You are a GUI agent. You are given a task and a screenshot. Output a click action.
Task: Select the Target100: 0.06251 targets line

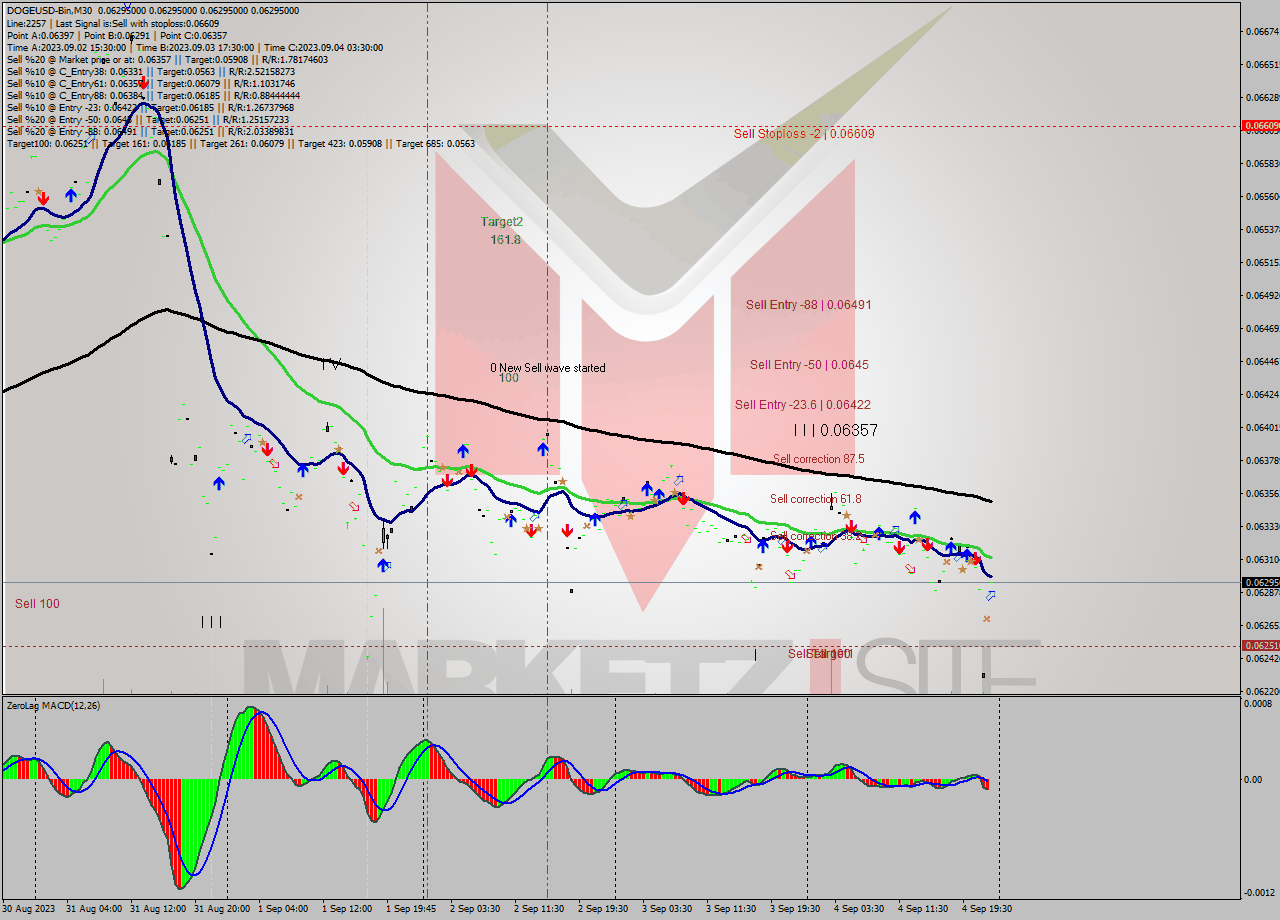[x=240, y=143]
